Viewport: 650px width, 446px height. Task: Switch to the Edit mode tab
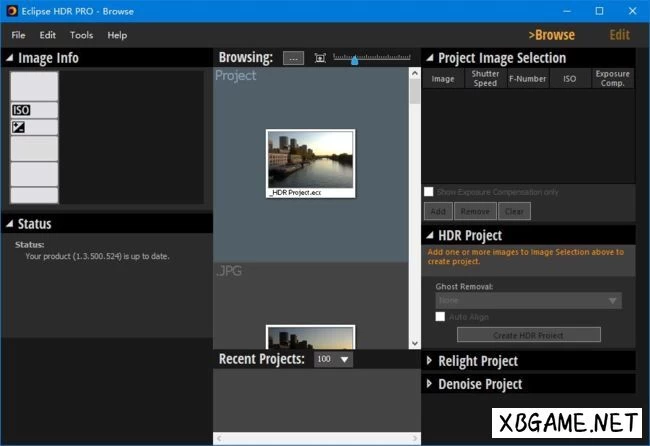[x=619, y=35]
